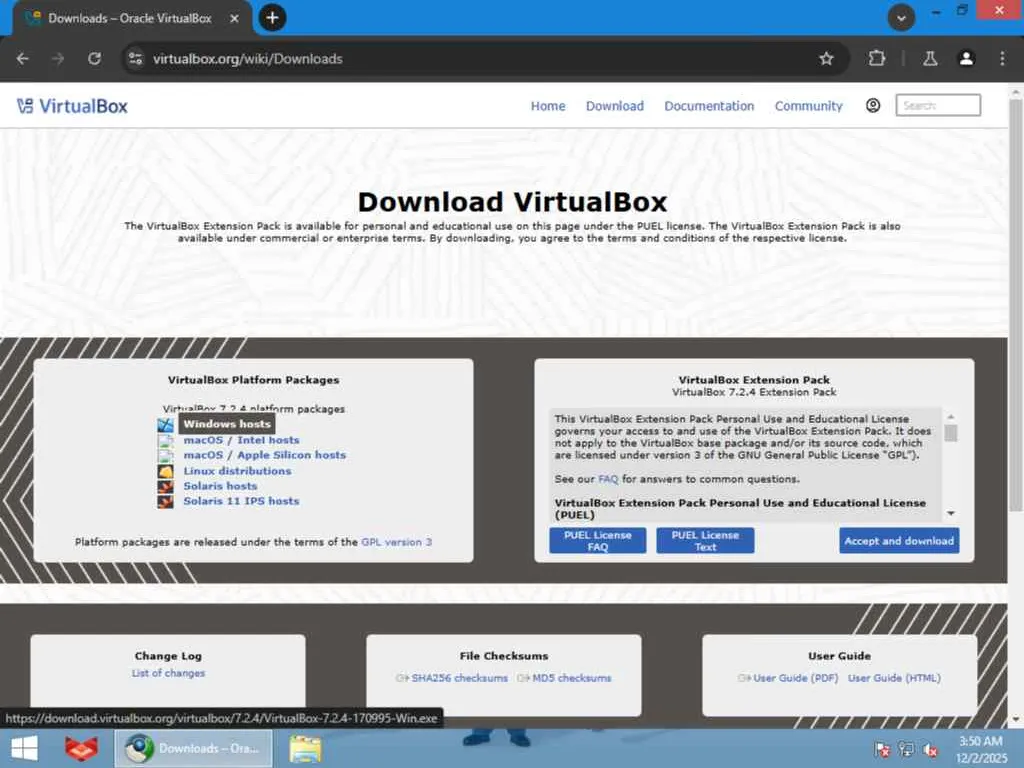This screenshot has width=1024, height=768.
Task: Click the muted volume tray icon
Action: [931, 749]
